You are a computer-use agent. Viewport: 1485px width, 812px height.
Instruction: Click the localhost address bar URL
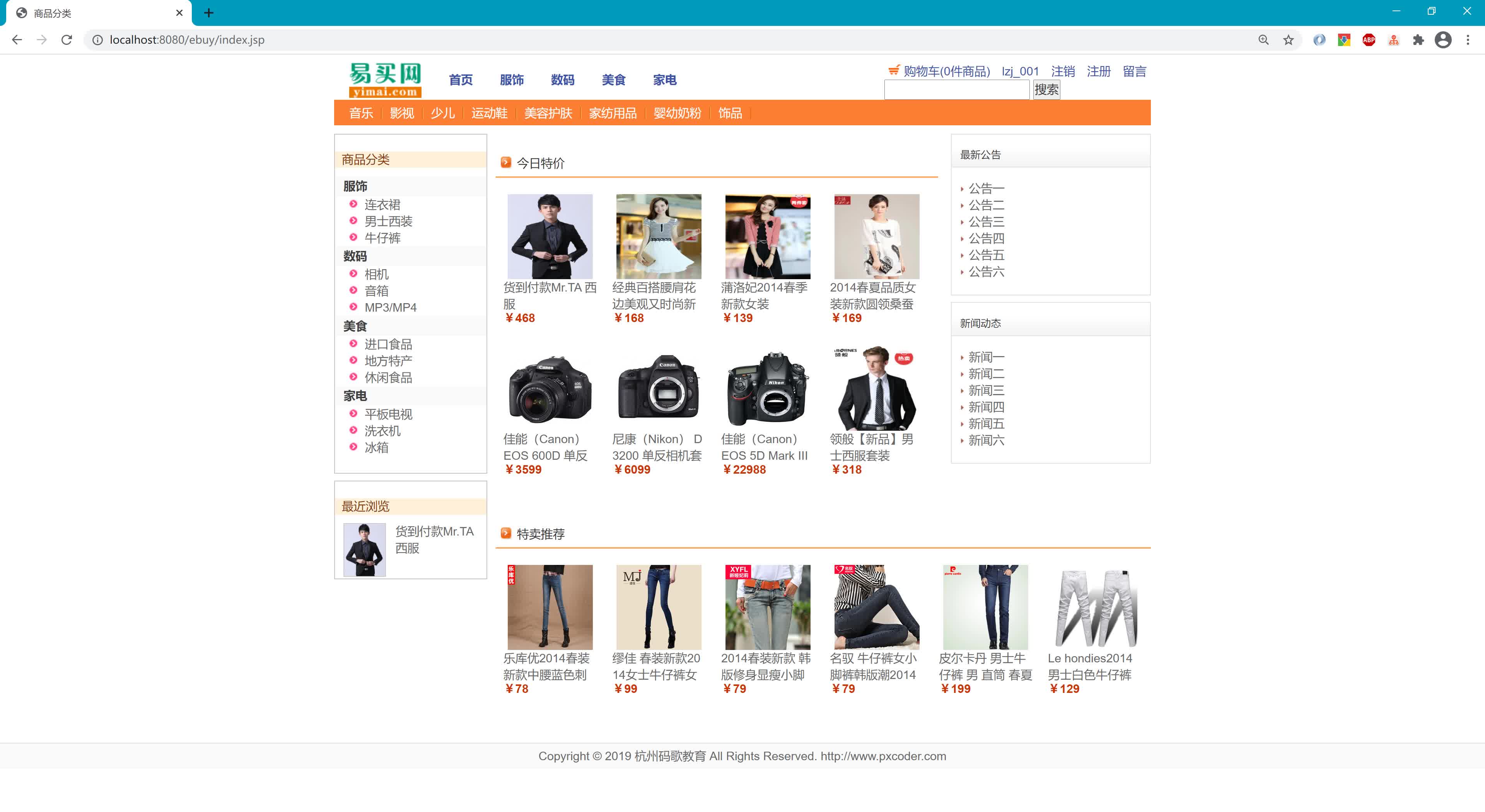187,40
